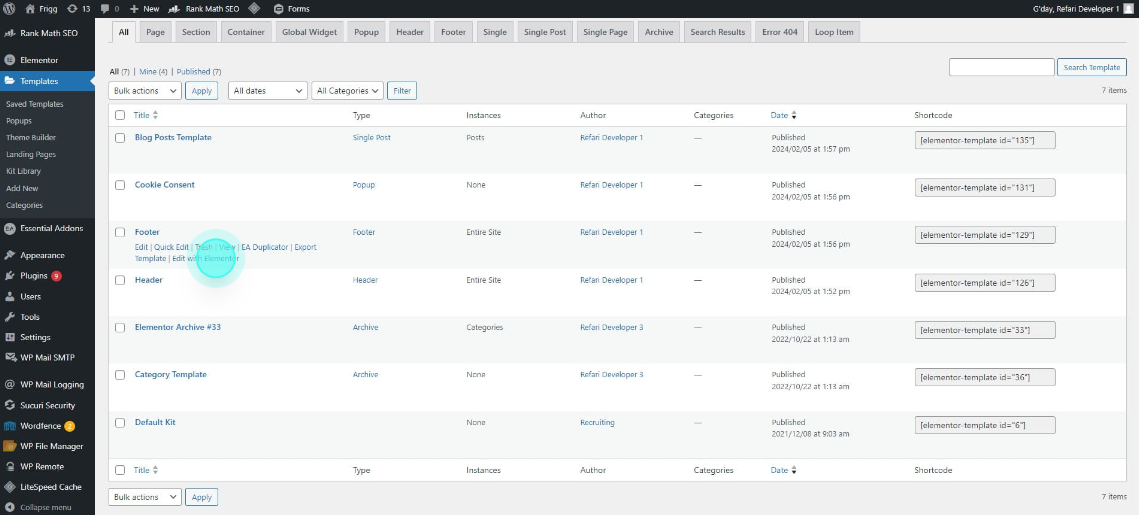Click into the template search input field
Viewport: 1139px width, 515px height.
click(x=1002, y=68)
